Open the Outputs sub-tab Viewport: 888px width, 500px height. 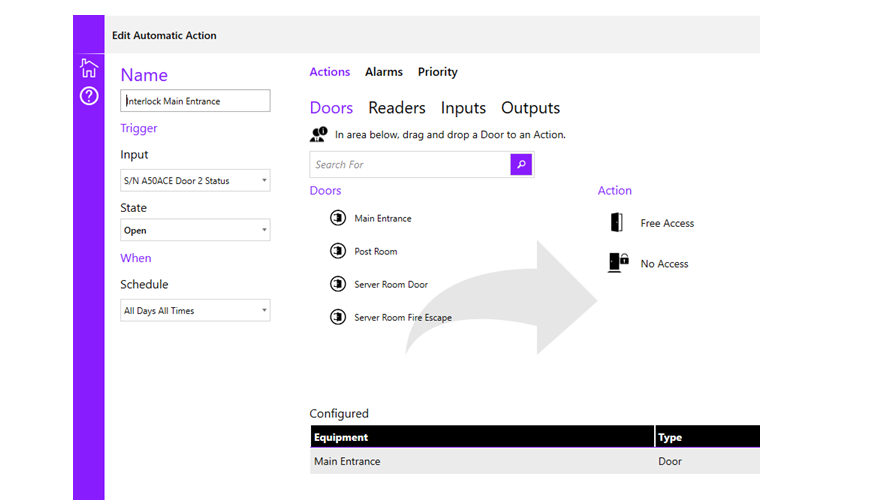530,108
